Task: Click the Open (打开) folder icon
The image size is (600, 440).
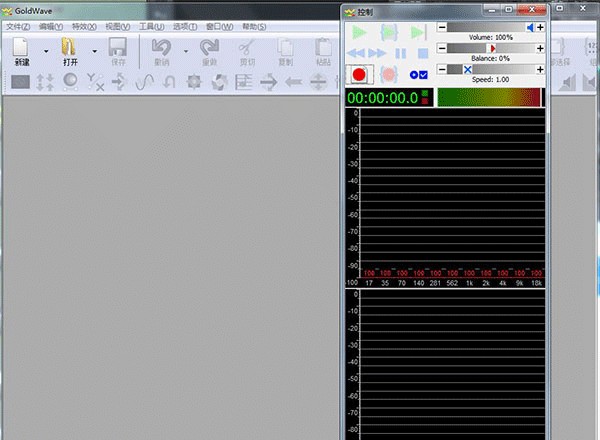Action: tap(68, 47)
